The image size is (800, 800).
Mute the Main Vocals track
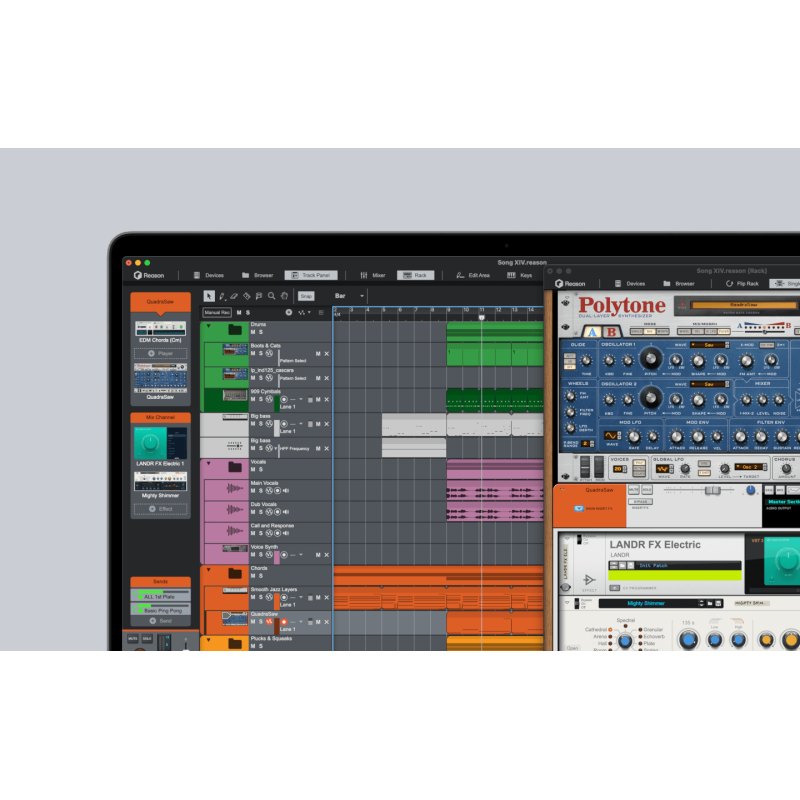click(x=253, y=491)
